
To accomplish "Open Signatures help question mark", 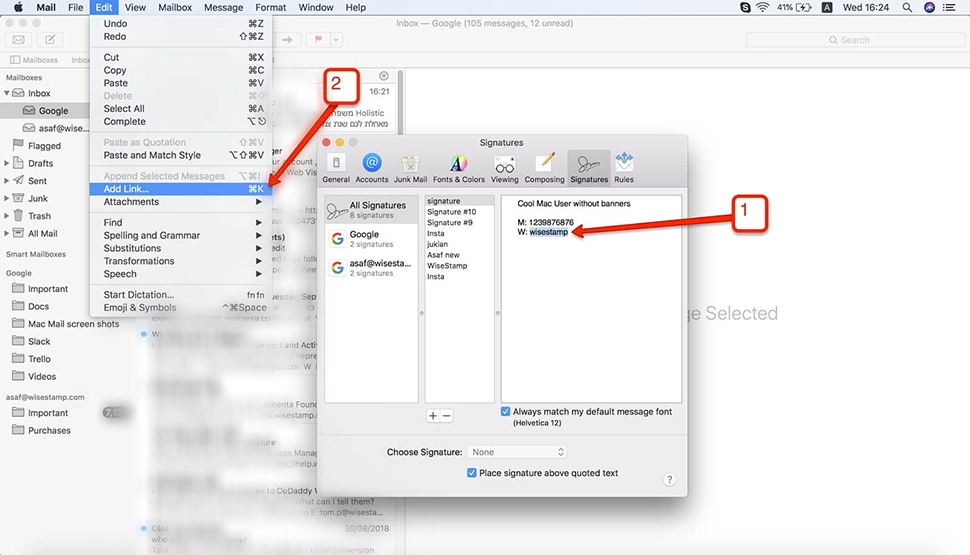I will click(x=669, y=480).
